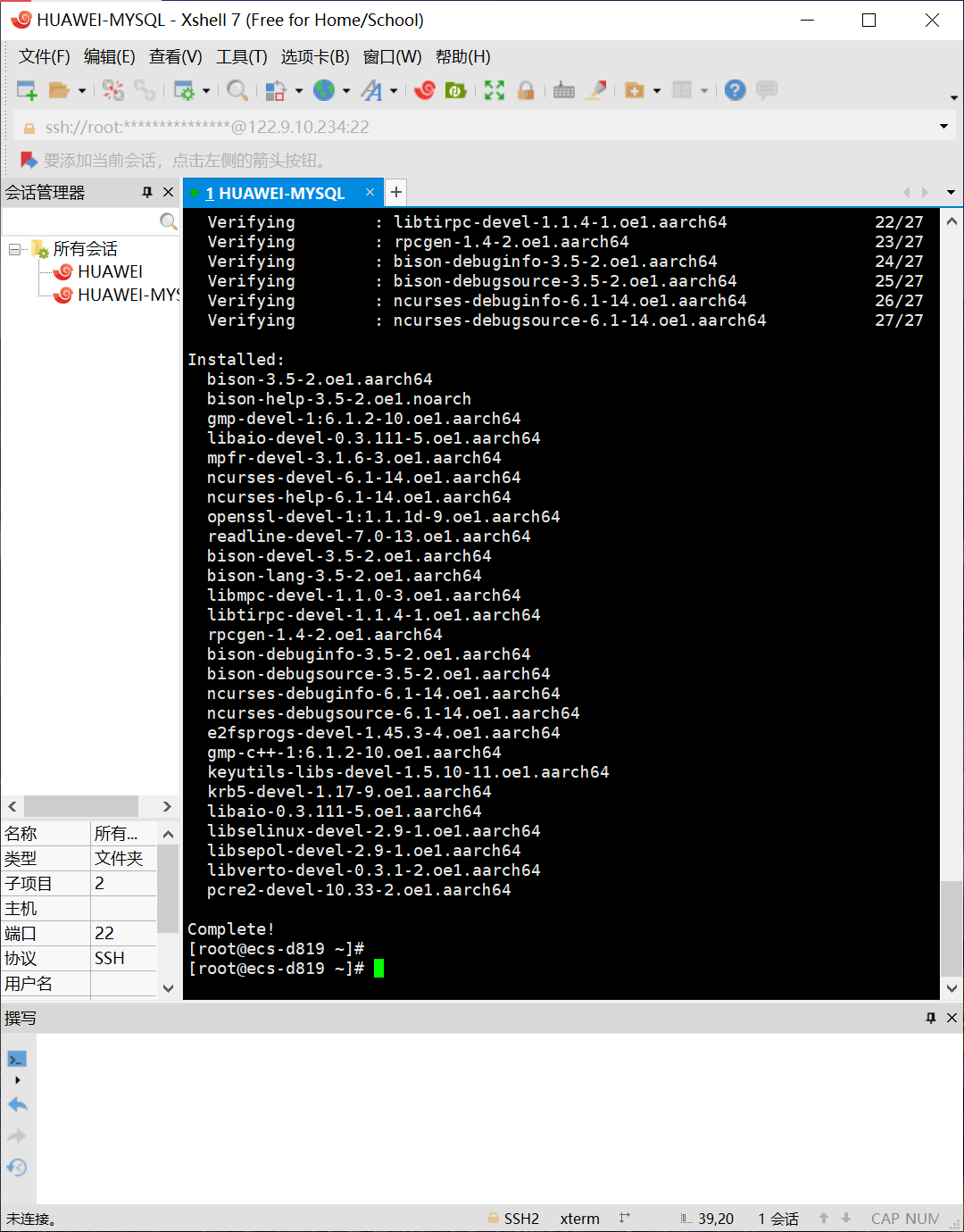Click the Font letter-A toolbar icon

pyautogui.click(x=372, y=90)
